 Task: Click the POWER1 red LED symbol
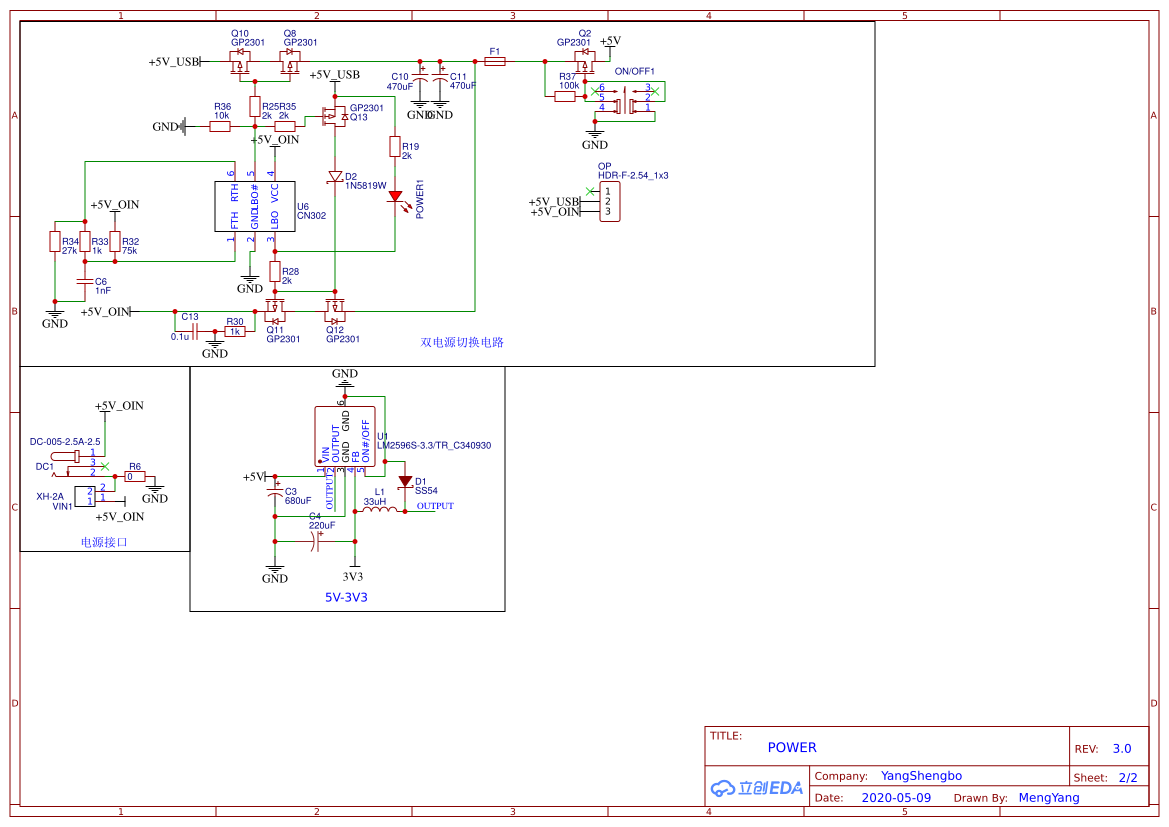coord(396,198)
